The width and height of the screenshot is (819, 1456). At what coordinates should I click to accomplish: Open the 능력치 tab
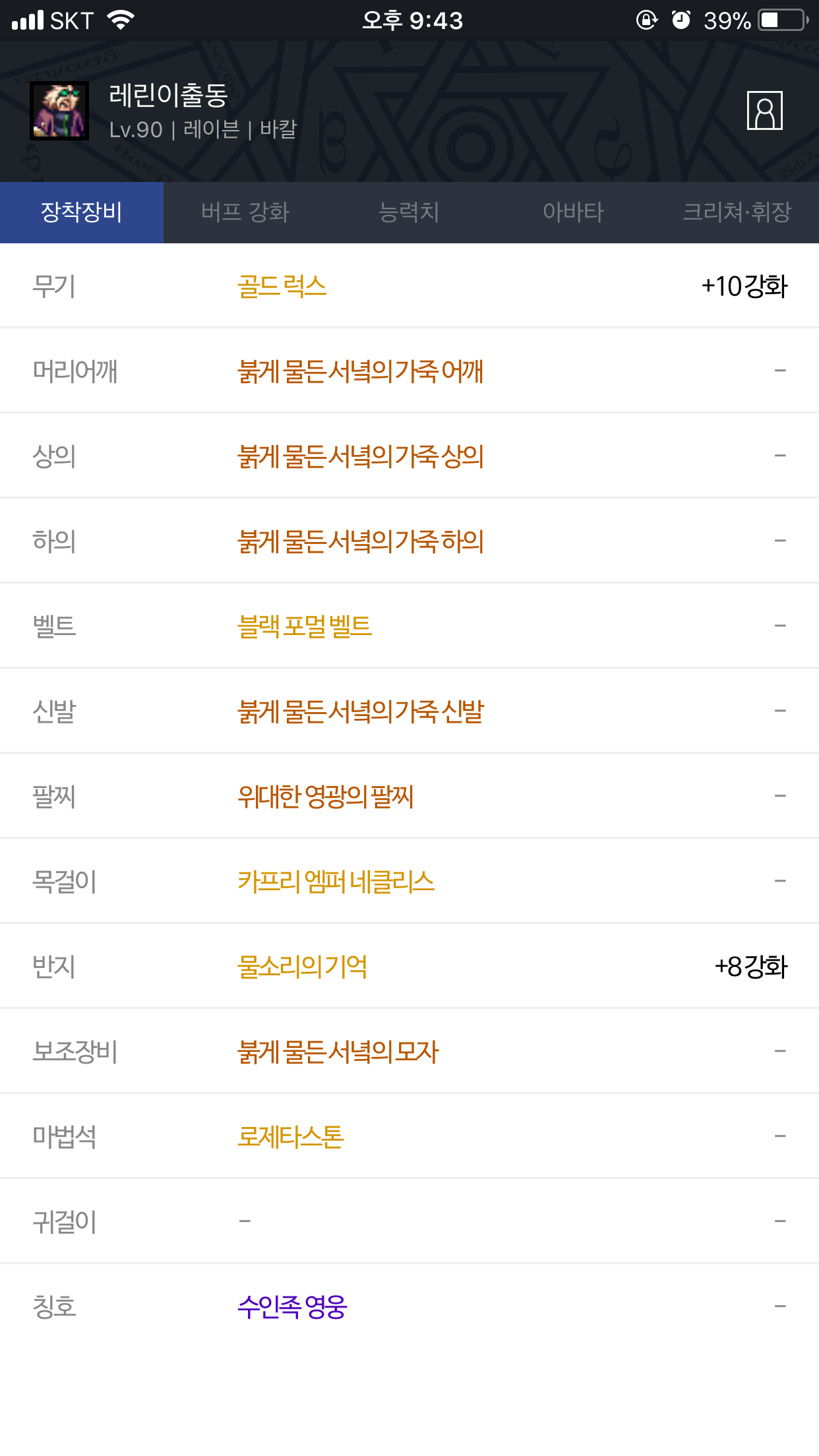[409, 212]
